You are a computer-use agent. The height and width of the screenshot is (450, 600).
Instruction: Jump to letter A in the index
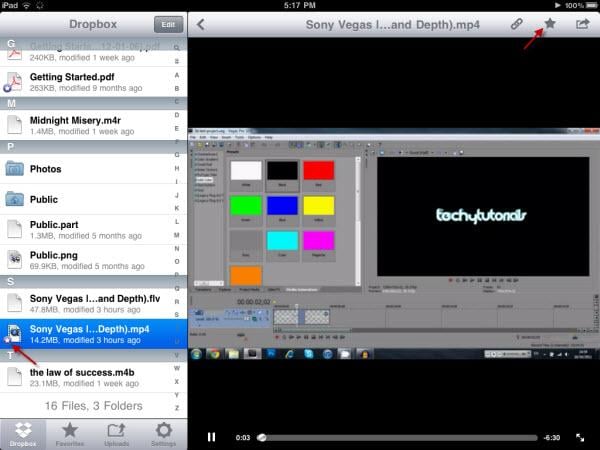click(177, 75)
